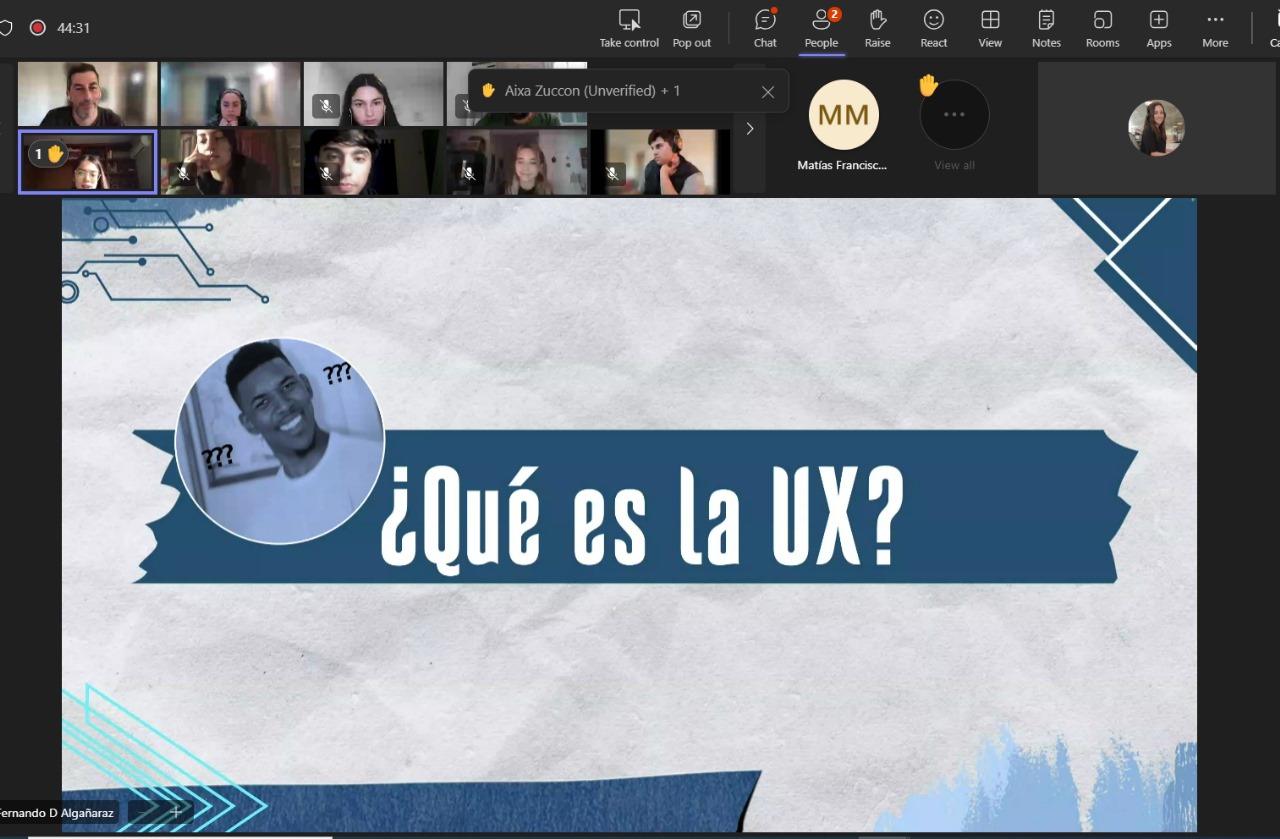
Task: Open the More actions menu
Action: [1215, 28]
